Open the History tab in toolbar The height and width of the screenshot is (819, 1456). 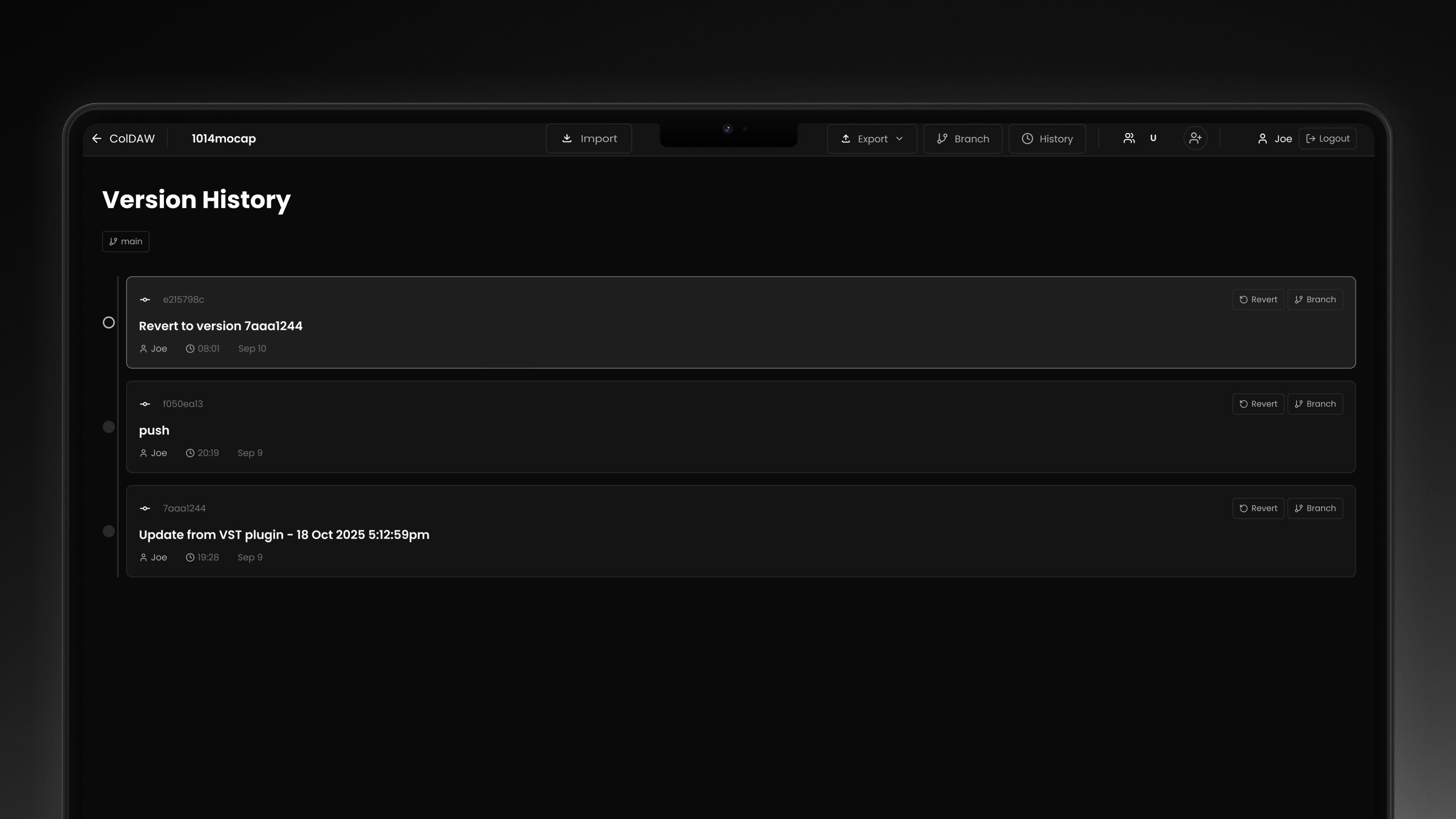click(x=1047, y=139)
